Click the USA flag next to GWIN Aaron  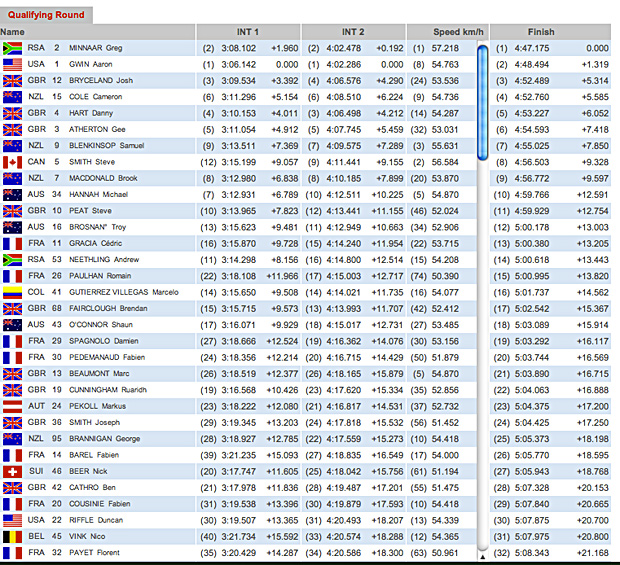(14, 64)
